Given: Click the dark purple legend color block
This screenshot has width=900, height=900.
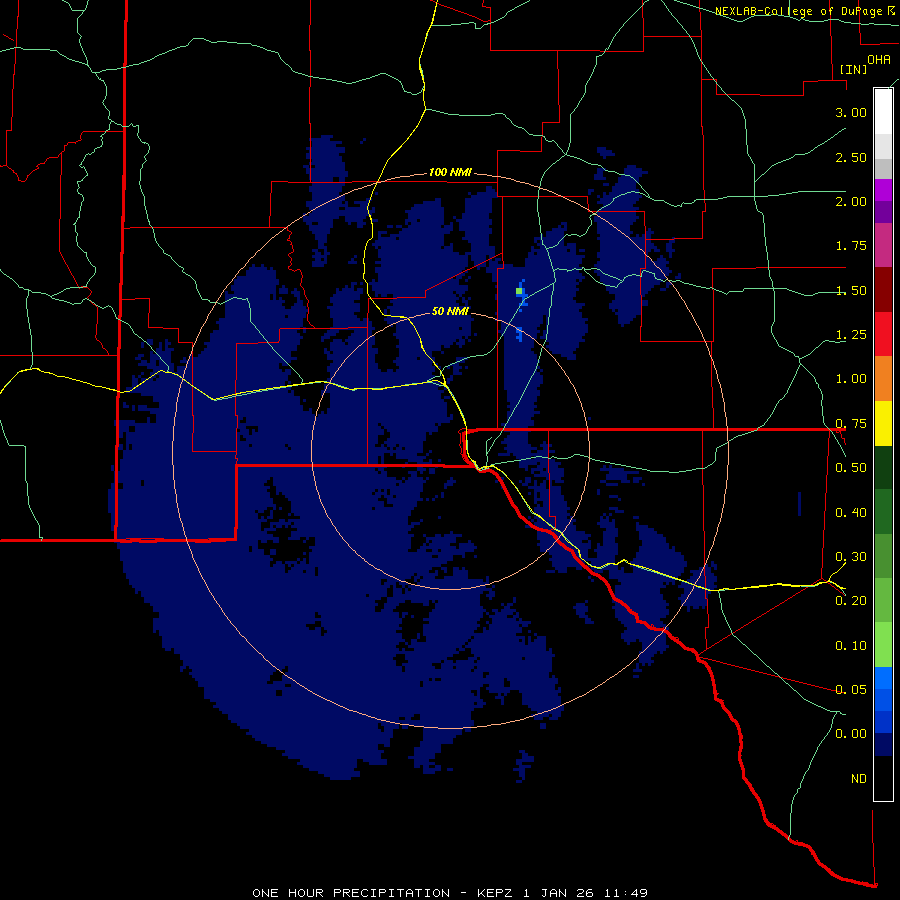Looking at the screenshot, I should coord(883,212).
